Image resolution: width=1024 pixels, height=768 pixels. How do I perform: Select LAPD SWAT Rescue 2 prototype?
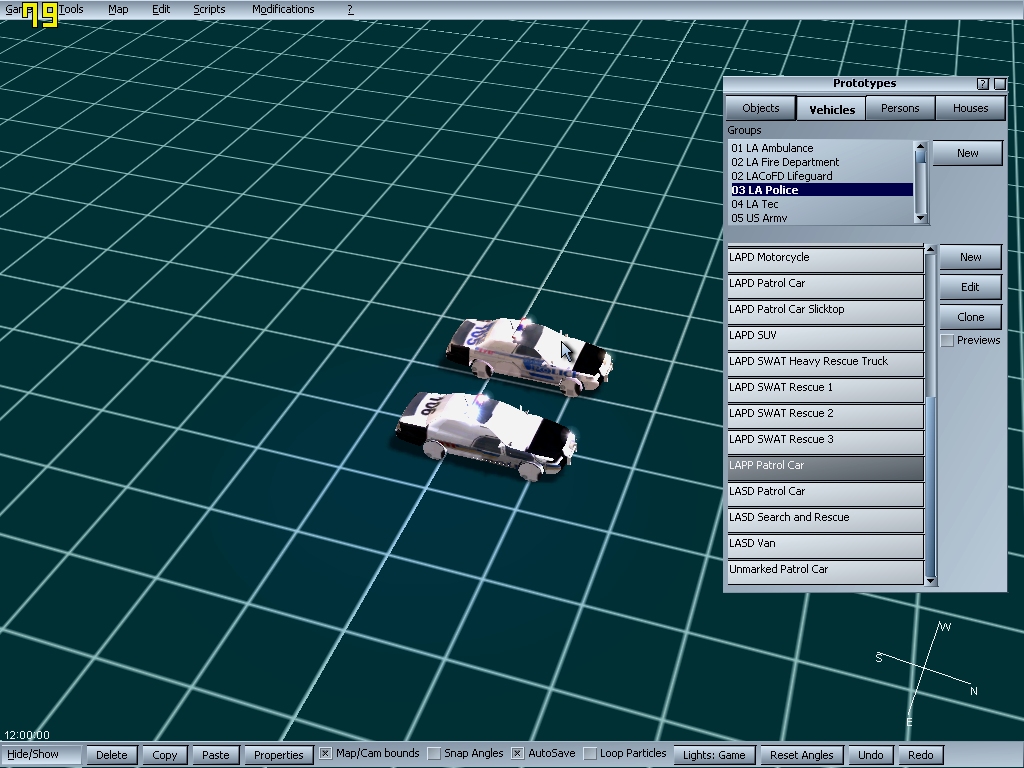click(x=825, y=415)
